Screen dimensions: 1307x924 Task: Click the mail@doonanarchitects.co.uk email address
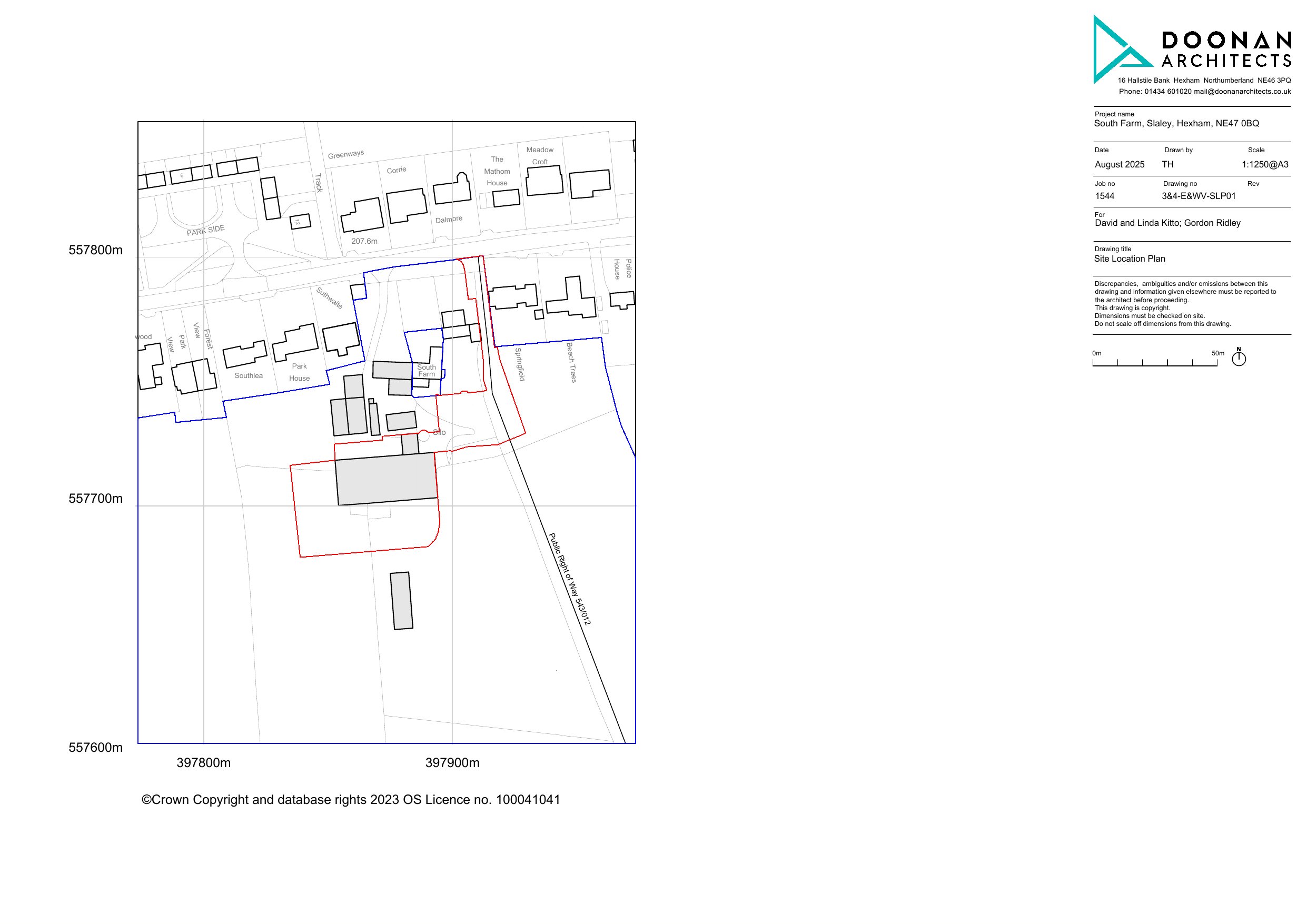pyautogui.click(x=1242, y=92)
